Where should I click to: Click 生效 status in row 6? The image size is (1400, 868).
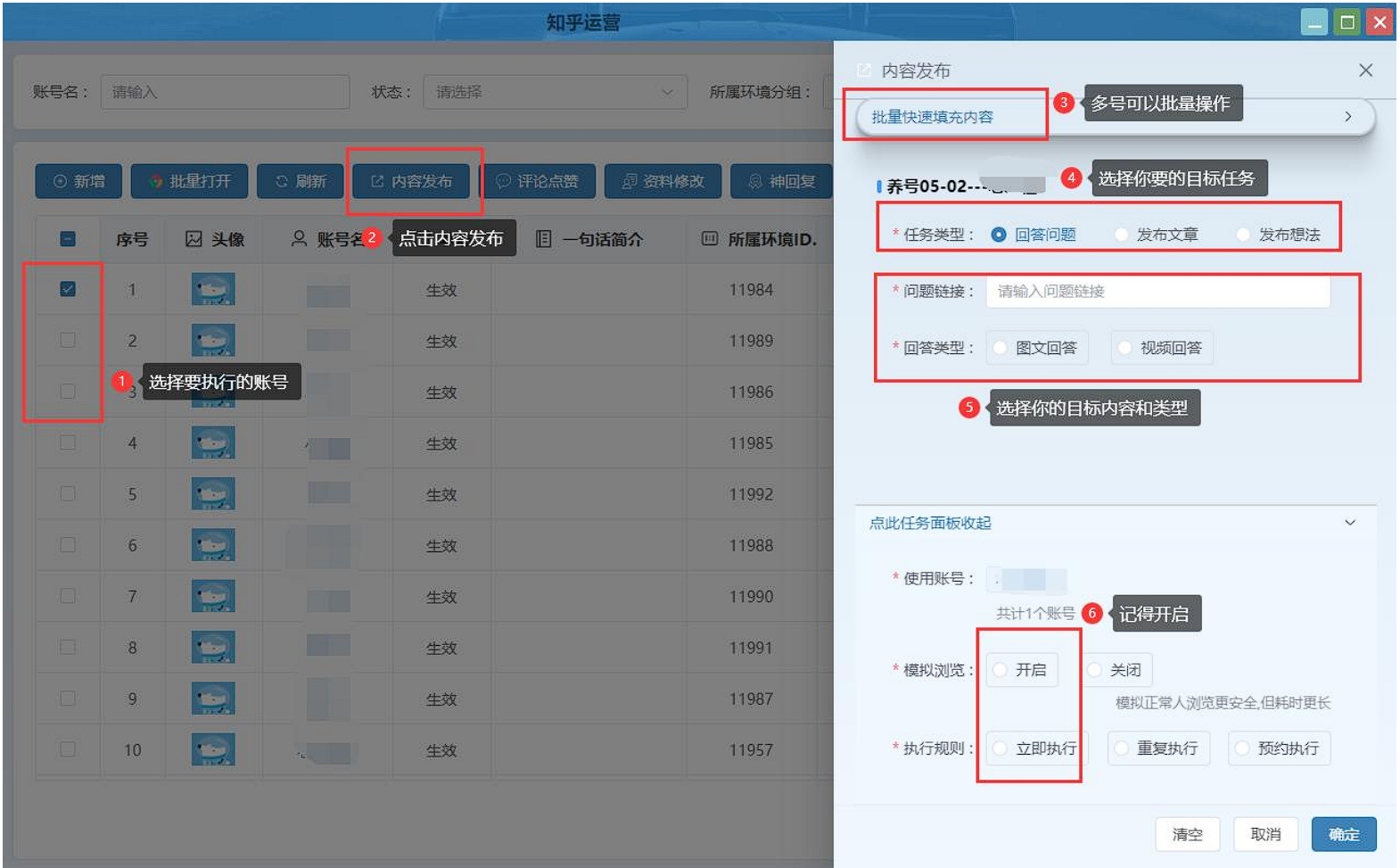[441, 546]
